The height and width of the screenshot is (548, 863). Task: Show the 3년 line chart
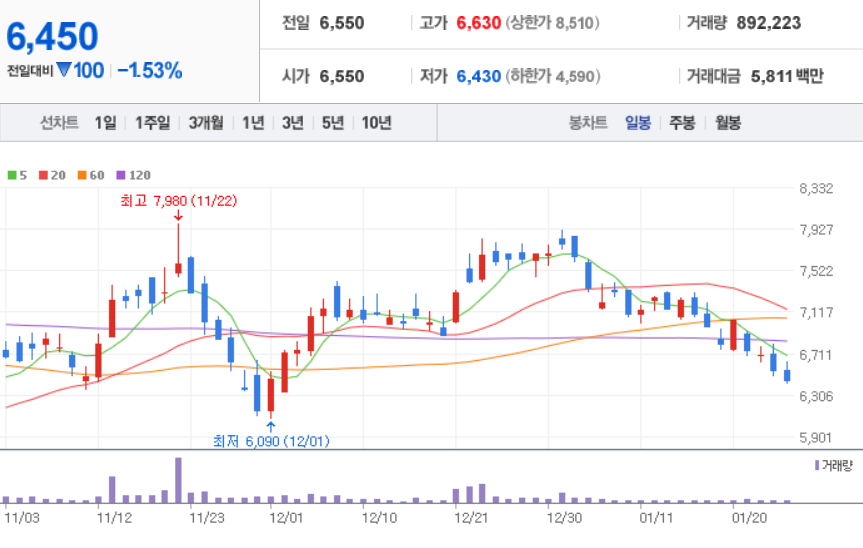click(293, 122)
